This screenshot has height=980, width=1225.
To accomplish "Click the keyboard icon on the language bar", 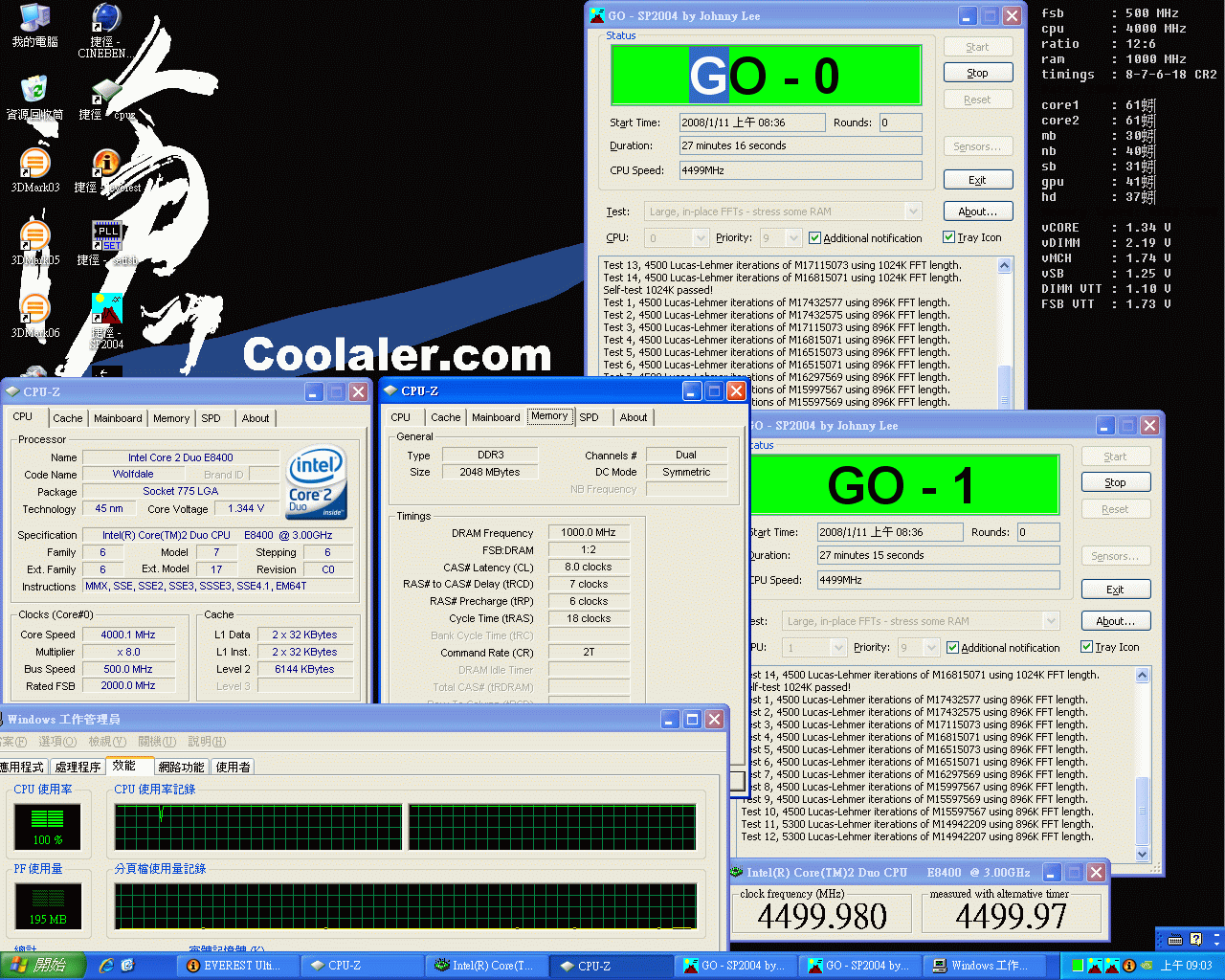I will coord(1175,939).
